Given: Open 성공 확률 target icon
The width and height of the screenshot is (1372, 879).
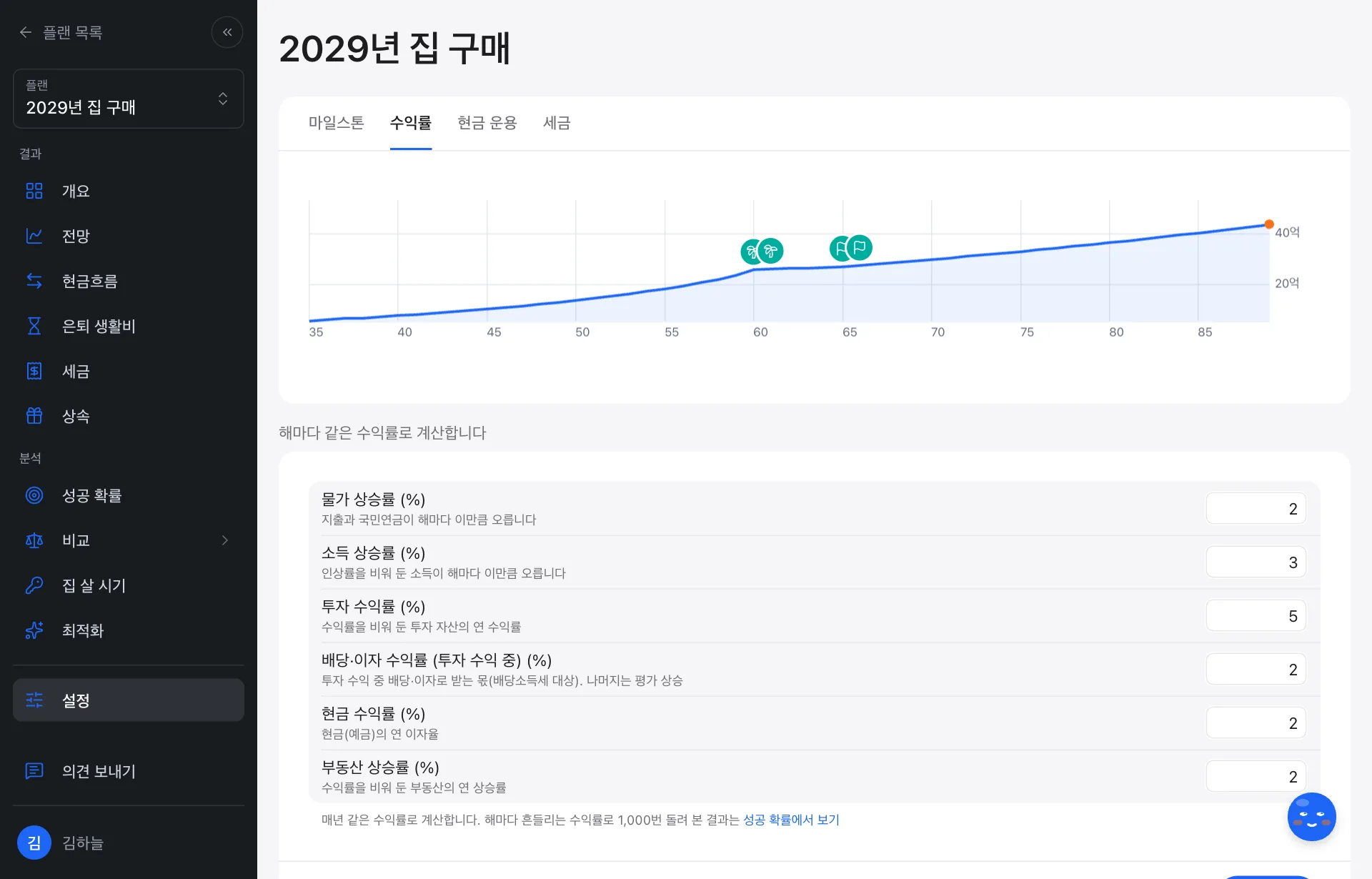Looking at the screenshot, I should [34, 495].
